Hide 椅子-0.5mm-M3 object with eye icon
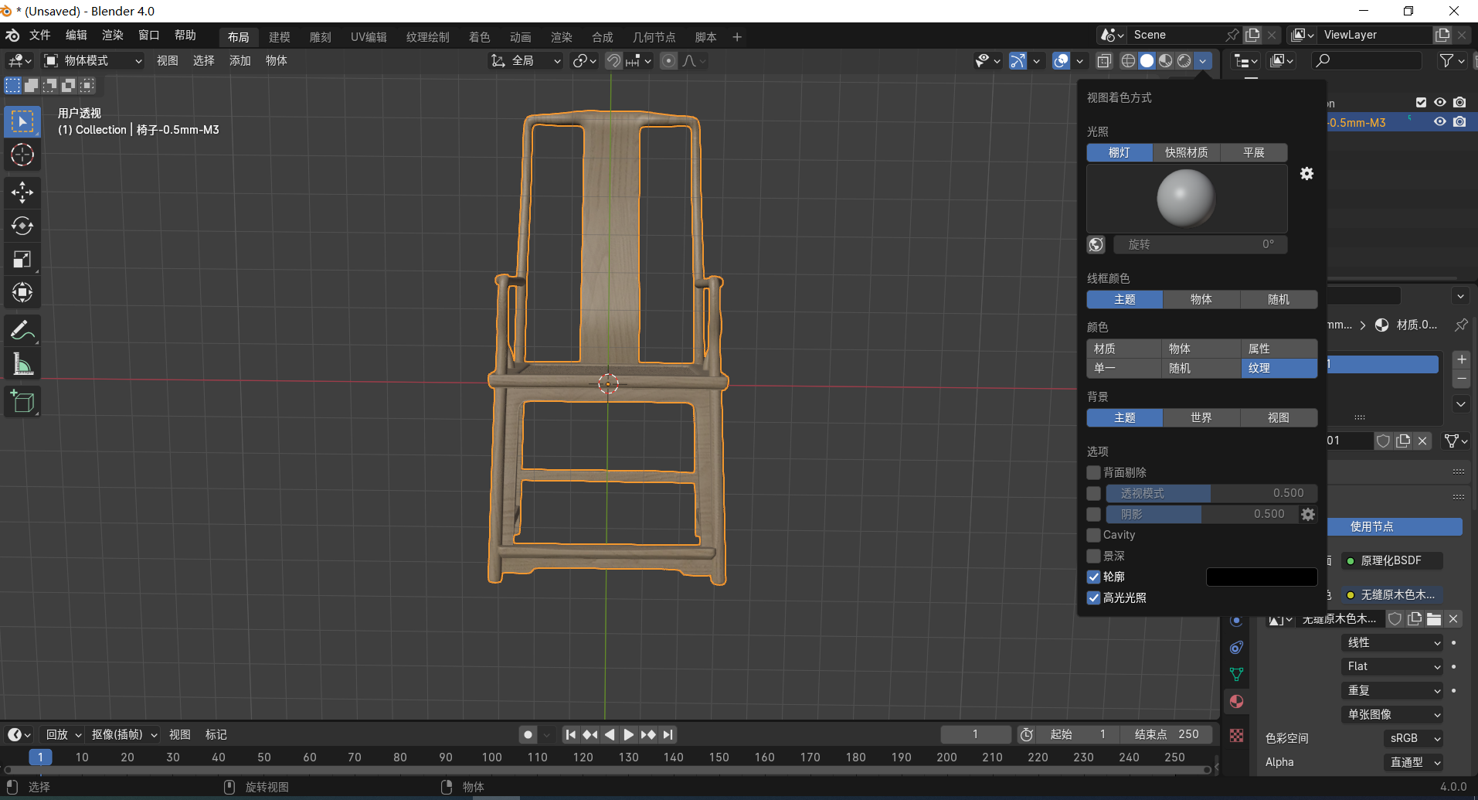The image size is (1478, 800). tap(1440, 122)
